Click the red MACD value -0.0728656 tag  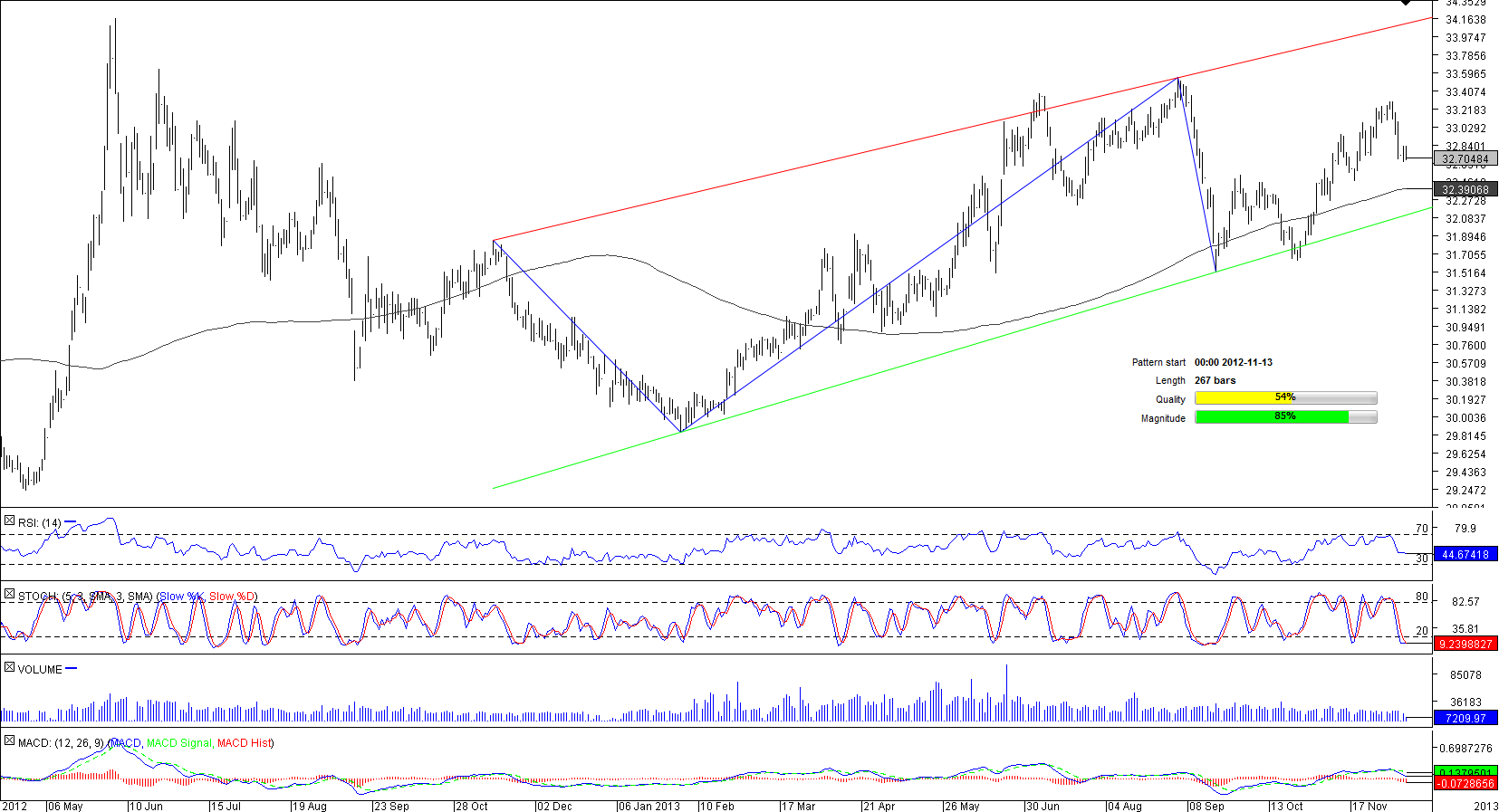(x=1465, y=784)
